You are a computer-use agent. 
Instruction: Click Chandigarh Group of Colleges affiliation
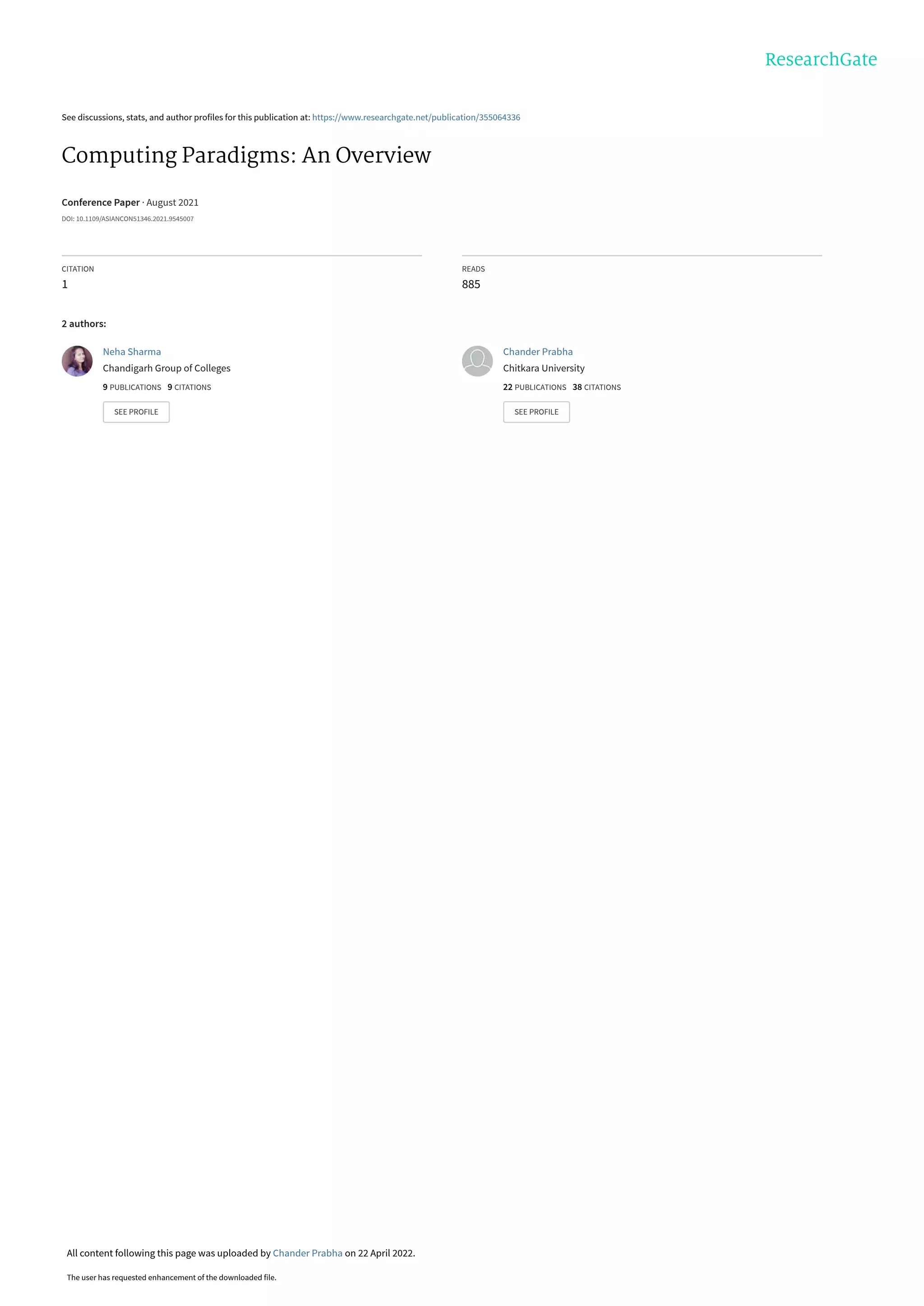point(166,368)
